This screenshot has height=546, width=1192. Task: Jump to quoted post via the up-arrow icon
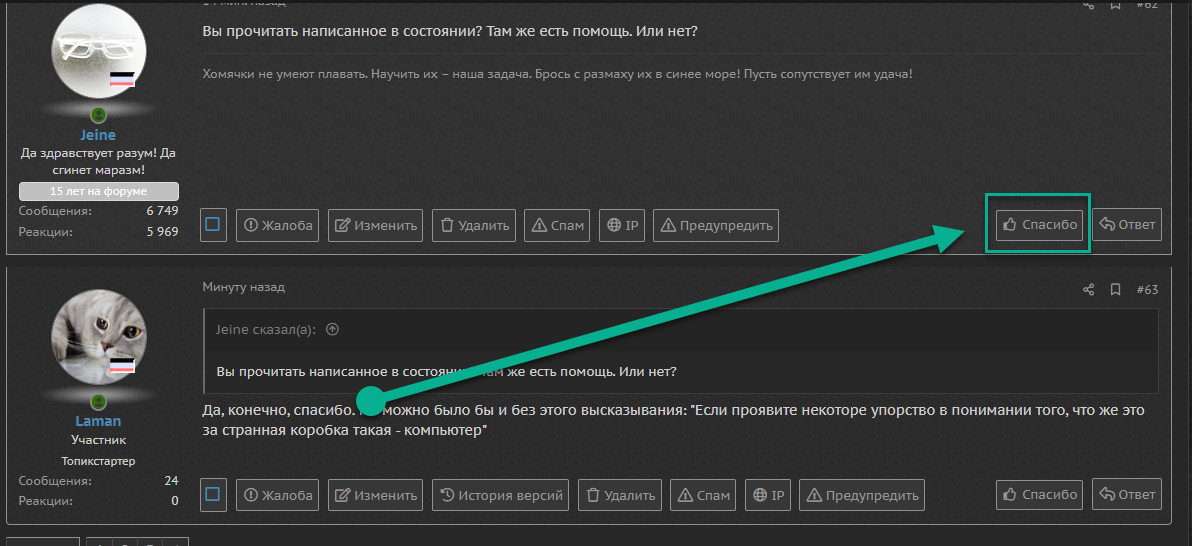tap(331, 330)
